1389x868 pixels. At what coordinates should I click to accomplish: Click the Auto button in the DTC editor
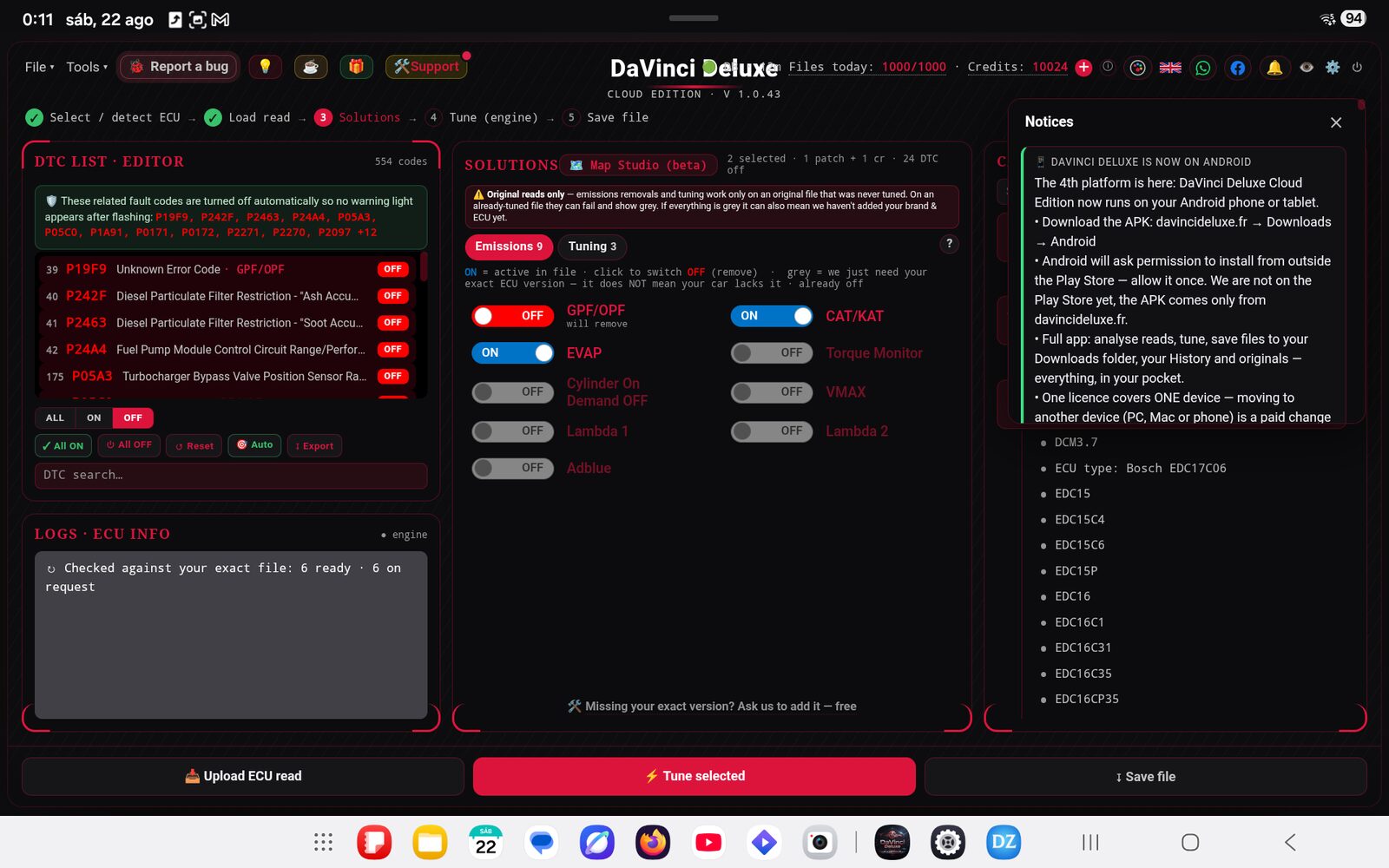(x=254, y=445)
